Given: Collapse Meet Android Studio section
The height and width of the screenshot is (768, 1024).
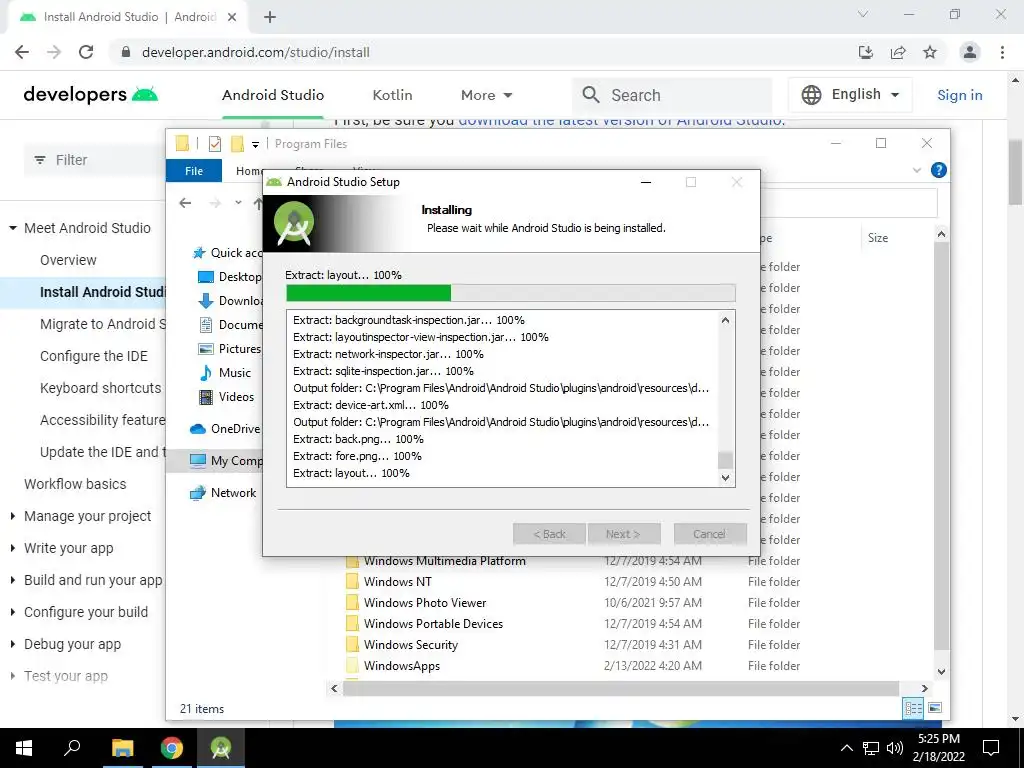Looking at the screenshot, I should 12,229.
